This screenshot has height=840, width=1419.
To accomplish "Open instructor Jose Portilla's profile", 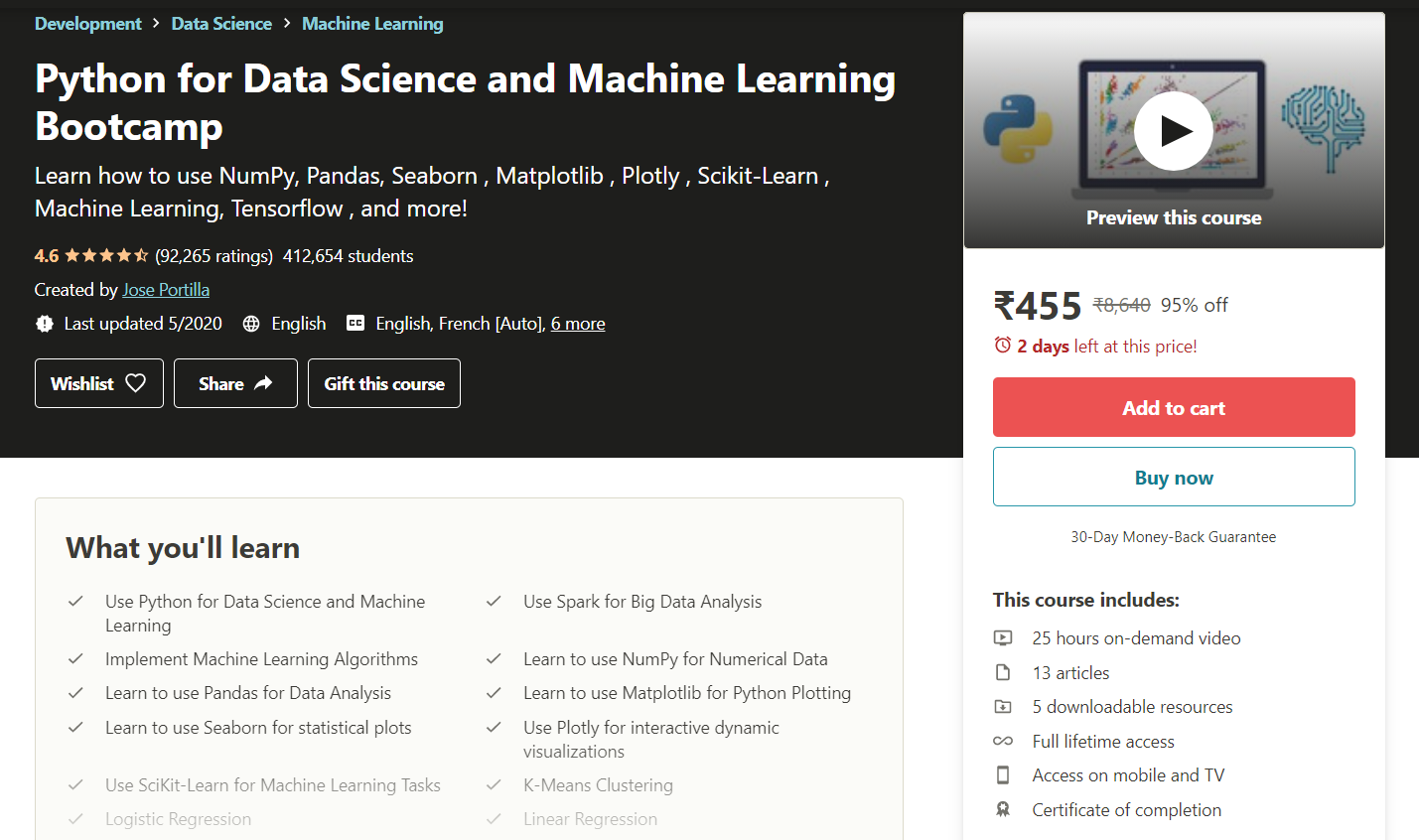I will (x=166, y=290).
